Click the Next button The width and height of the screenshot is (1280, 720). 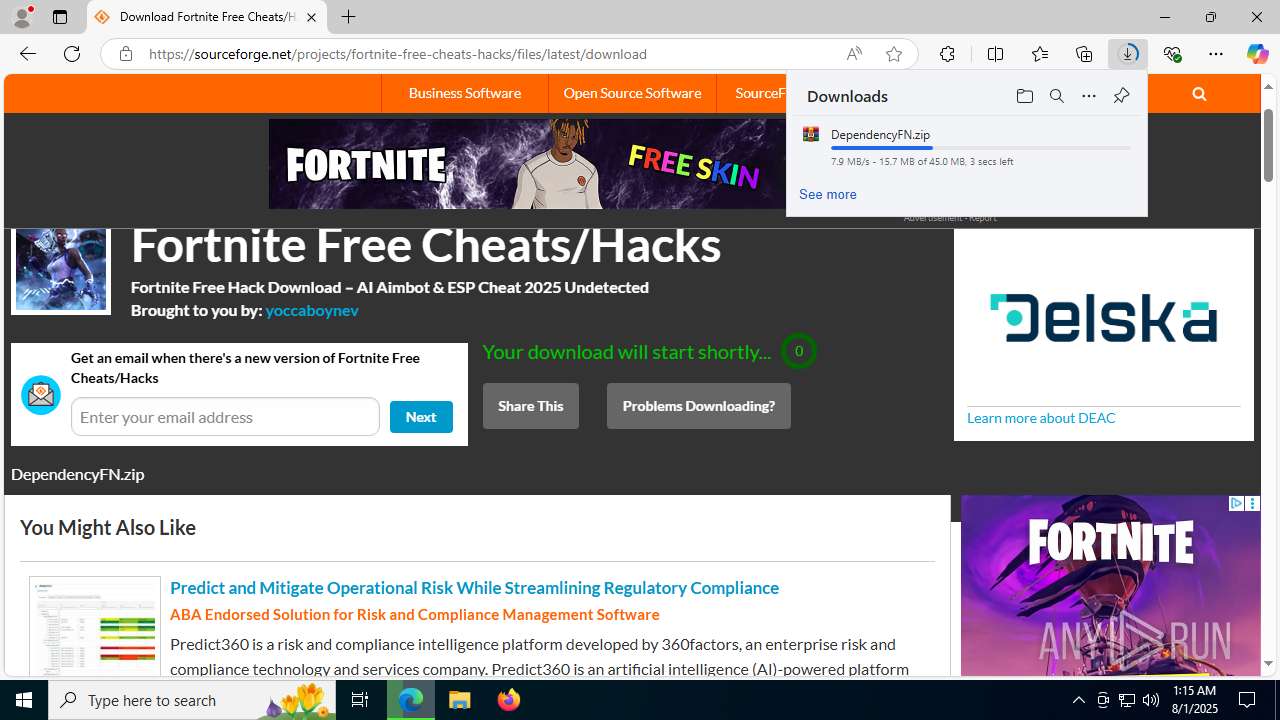click(x=421, y=417)
